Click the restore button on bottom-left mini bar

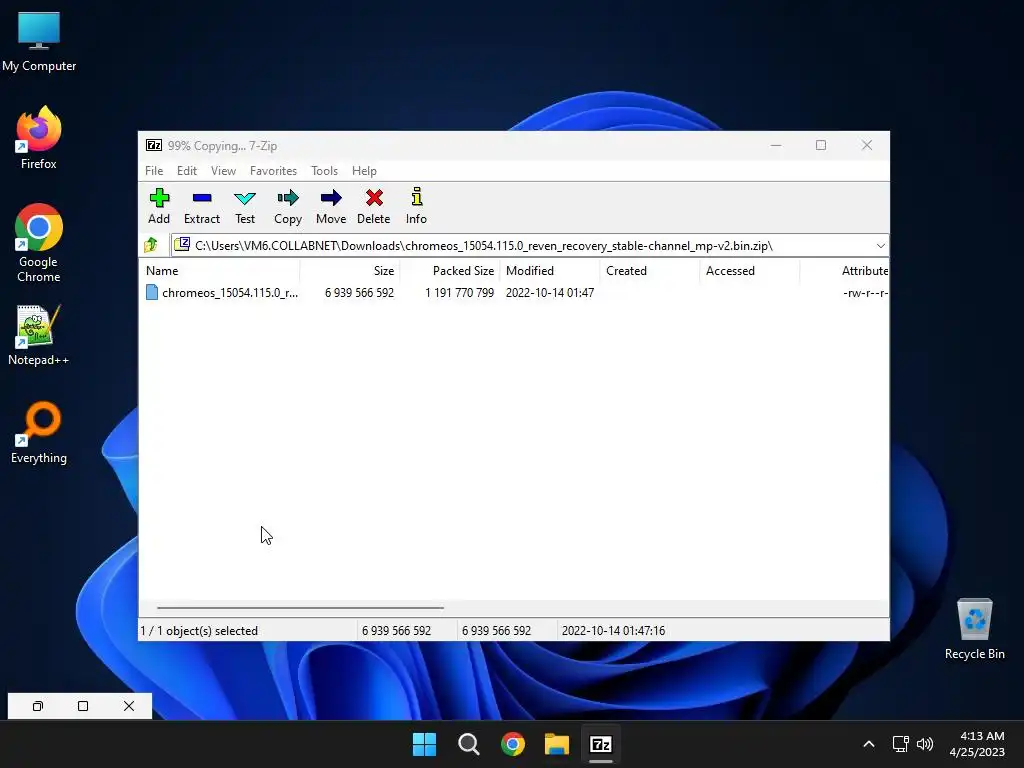[x=38, y=706]
